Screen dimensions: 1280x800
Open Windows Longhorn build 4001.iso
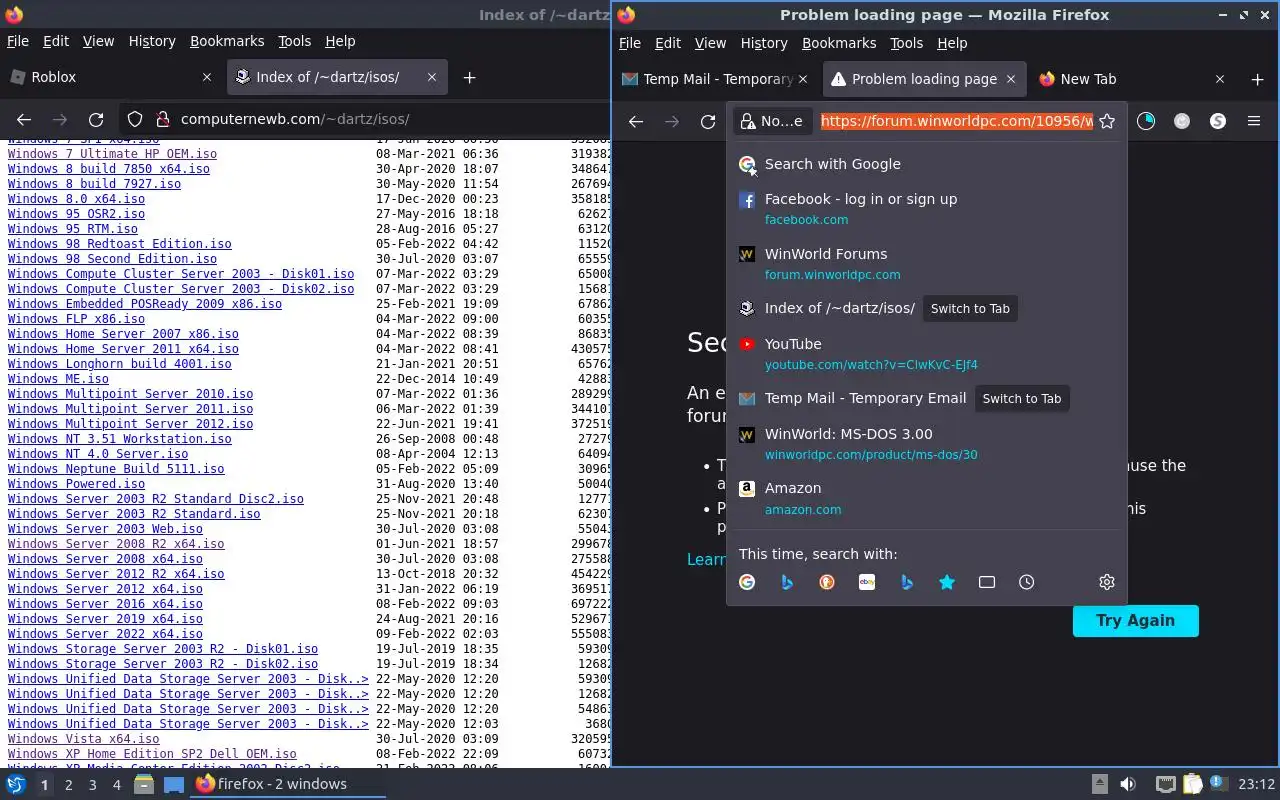coord(119,364)
